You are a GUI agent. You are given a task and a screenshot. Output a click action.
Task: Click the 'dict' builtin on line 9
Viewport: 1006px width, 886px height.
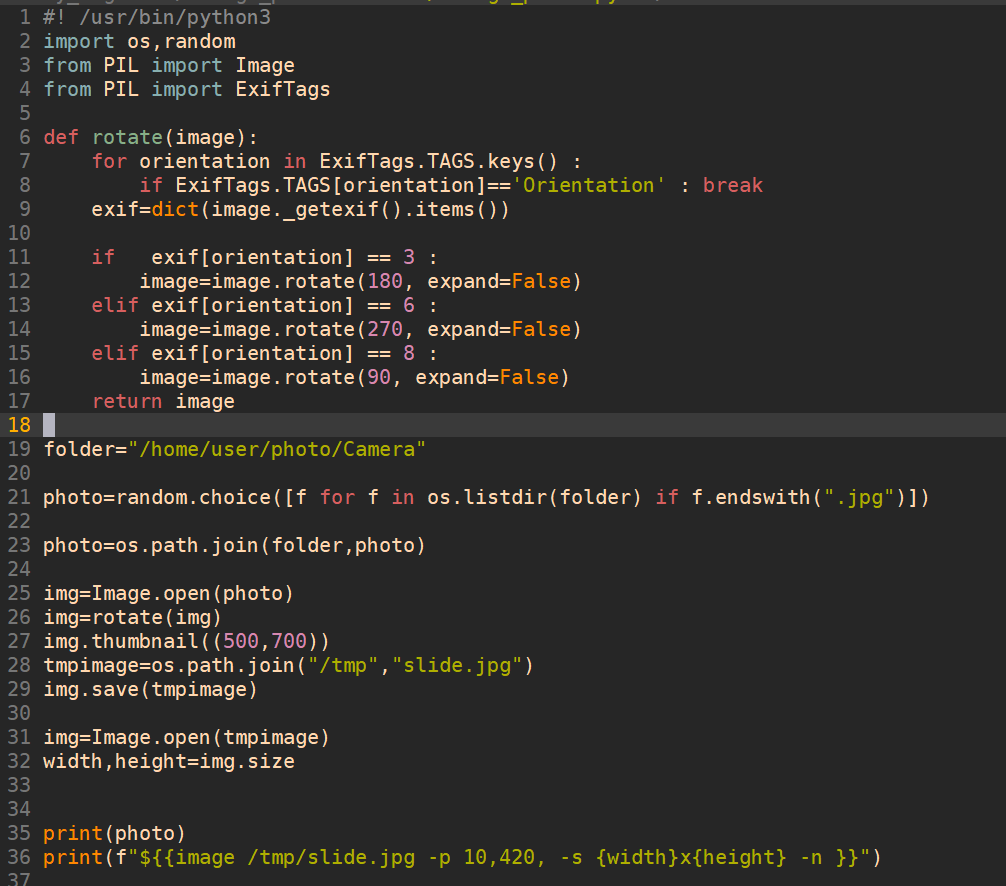tap(175, 209)
